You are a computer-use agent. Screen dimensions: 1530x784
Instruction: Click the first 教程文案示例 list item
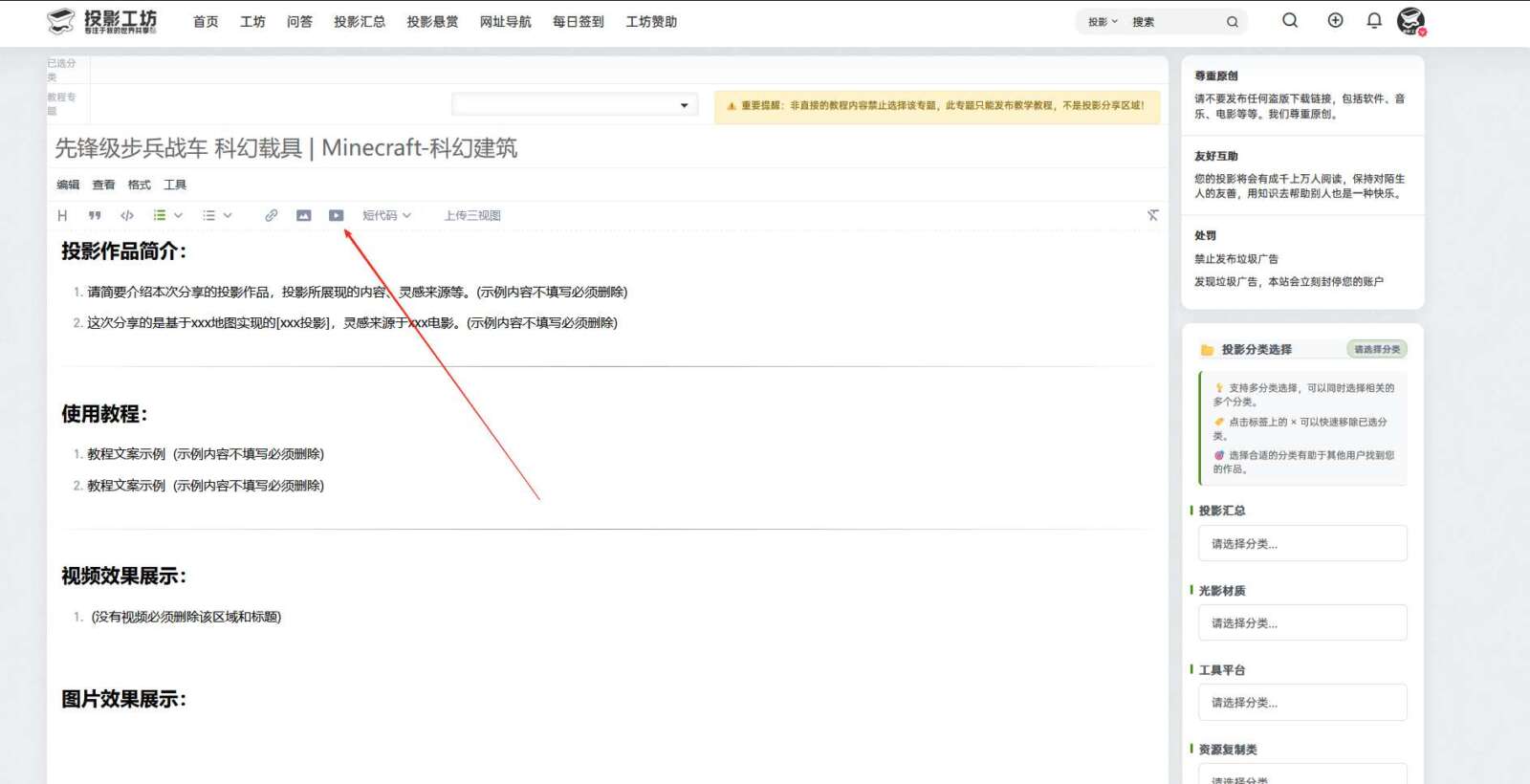pos(206,453)
